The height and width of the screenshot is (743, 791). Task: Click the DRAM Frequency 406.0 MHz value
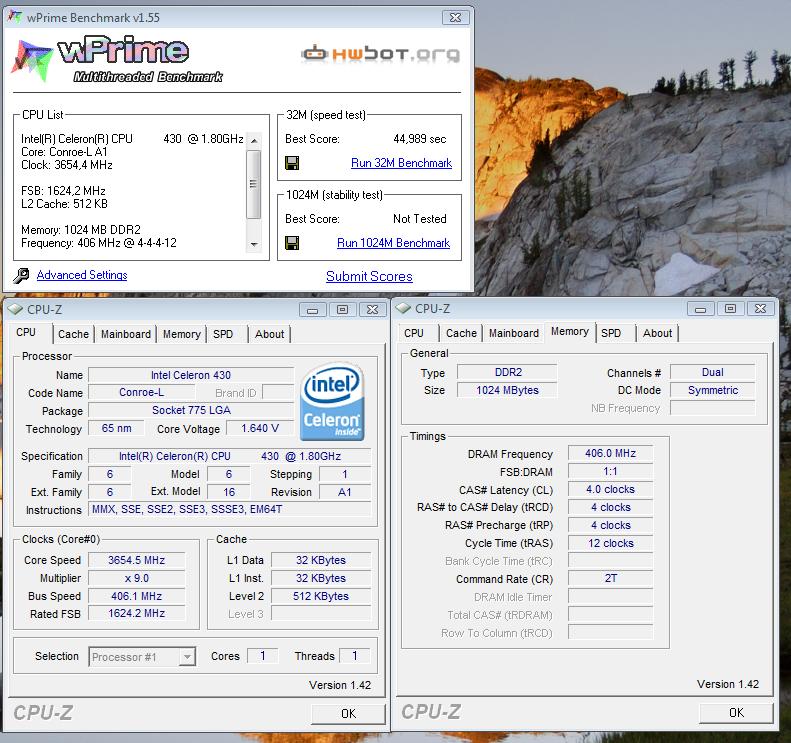point(610,453)
